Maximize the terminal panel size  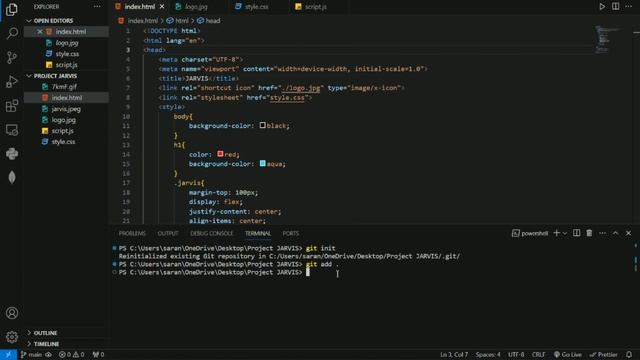coord(616,233)
